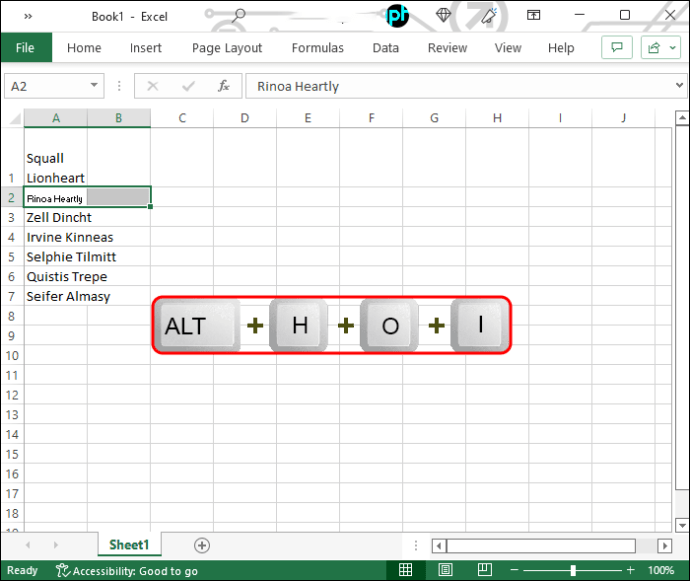Viewport: 690px width, 581px height.
Task: Expand the Share dropdown arrow
Action: [673, 47]
